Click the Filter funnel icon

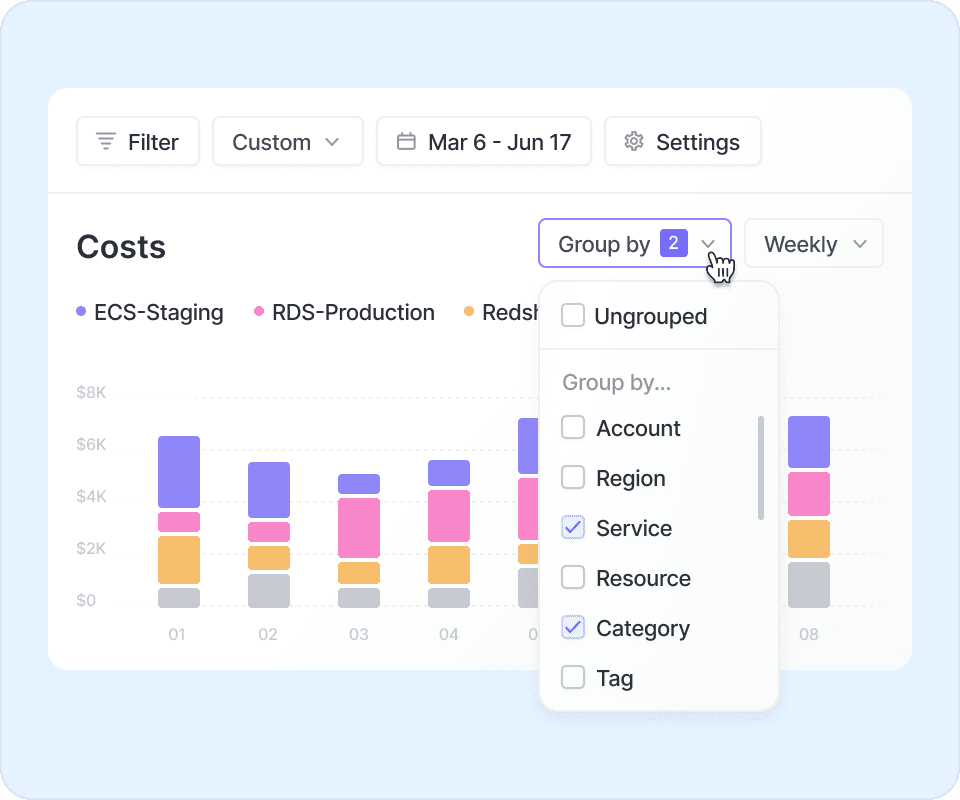tap(106, 142)
